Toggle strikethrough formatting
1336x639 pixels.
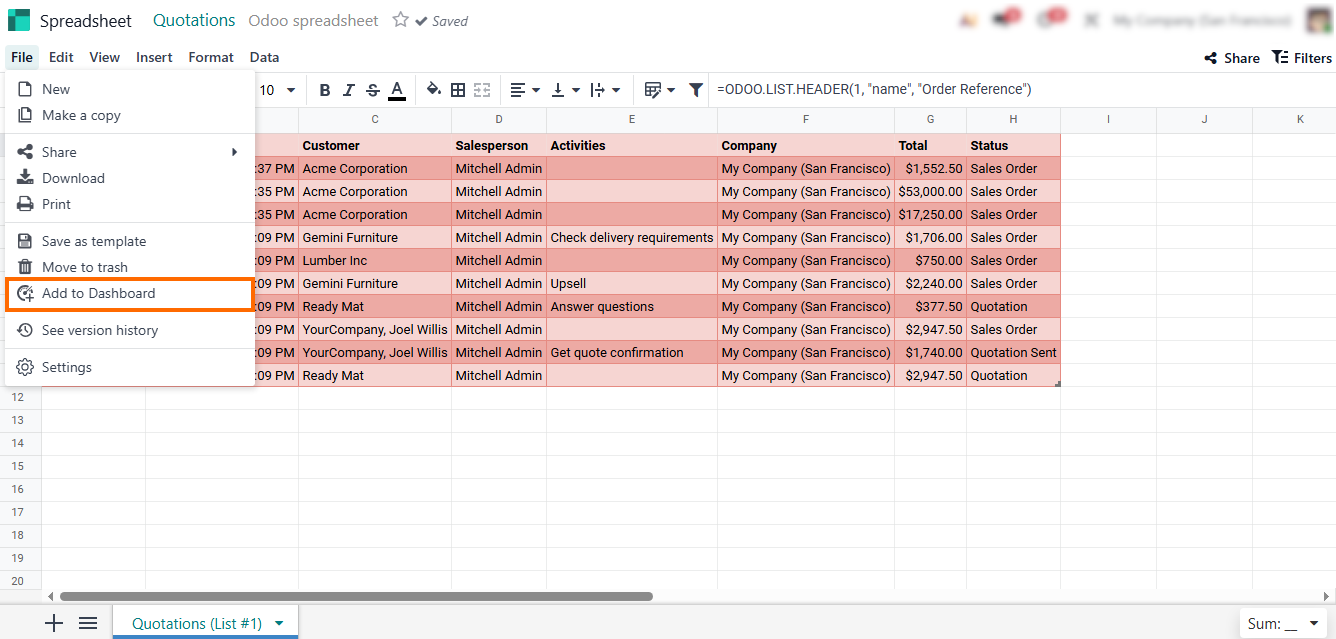tap(373, 90)
